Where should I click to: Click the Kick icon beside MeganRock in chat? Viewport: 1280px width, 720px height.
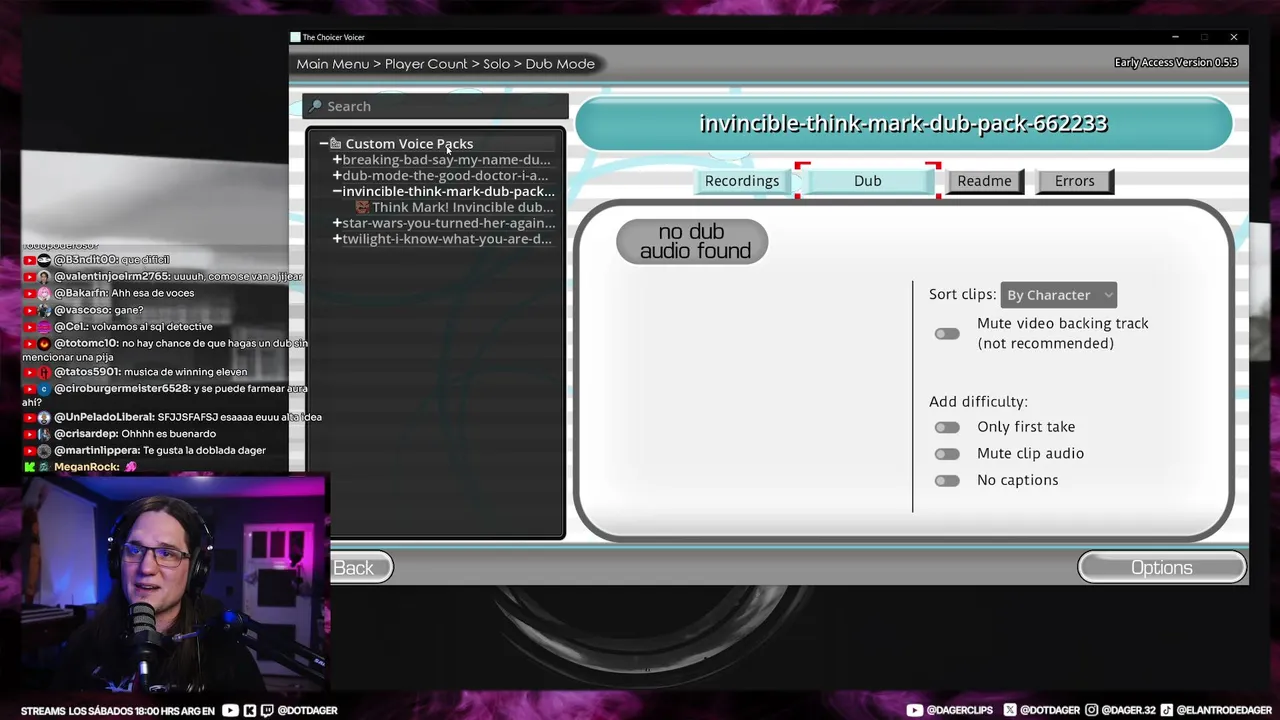(x=30, y=467)
